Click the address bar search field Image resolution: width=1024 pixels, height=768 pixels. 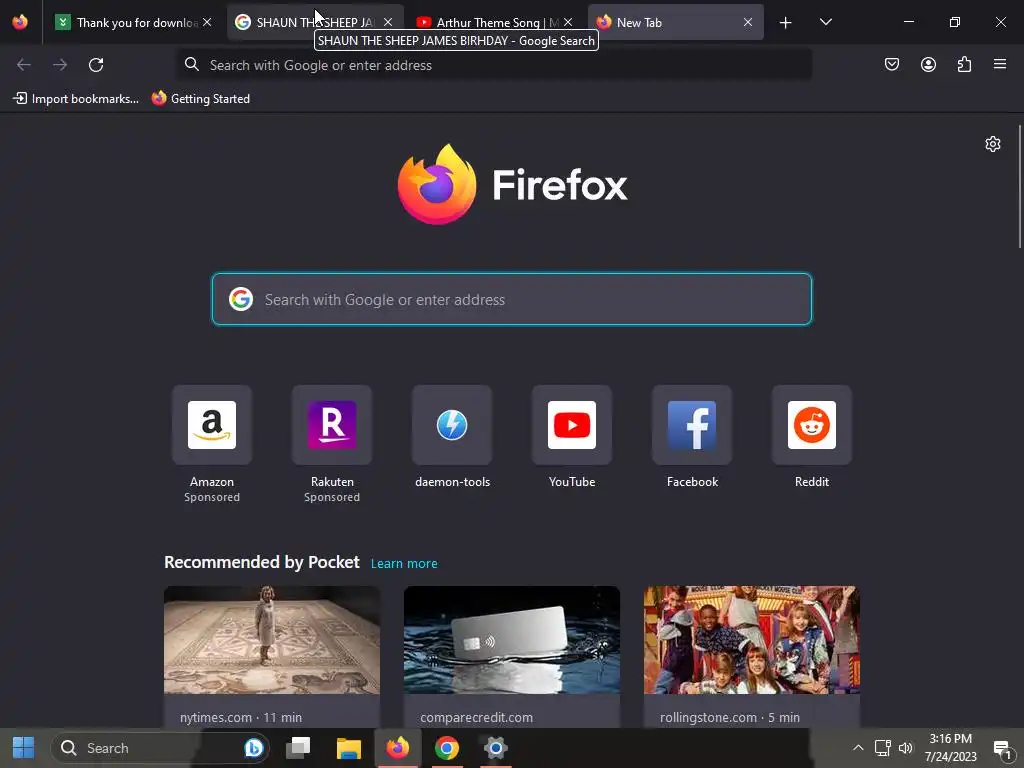pos(494,65)
